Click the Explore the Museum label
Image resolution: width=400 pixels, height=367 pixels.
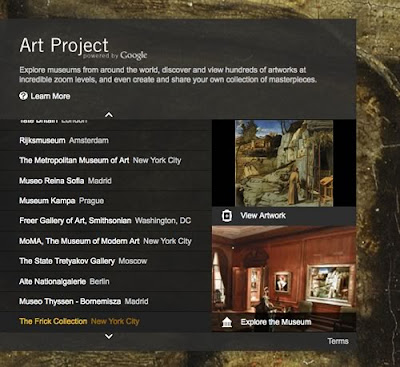[276, 322]
